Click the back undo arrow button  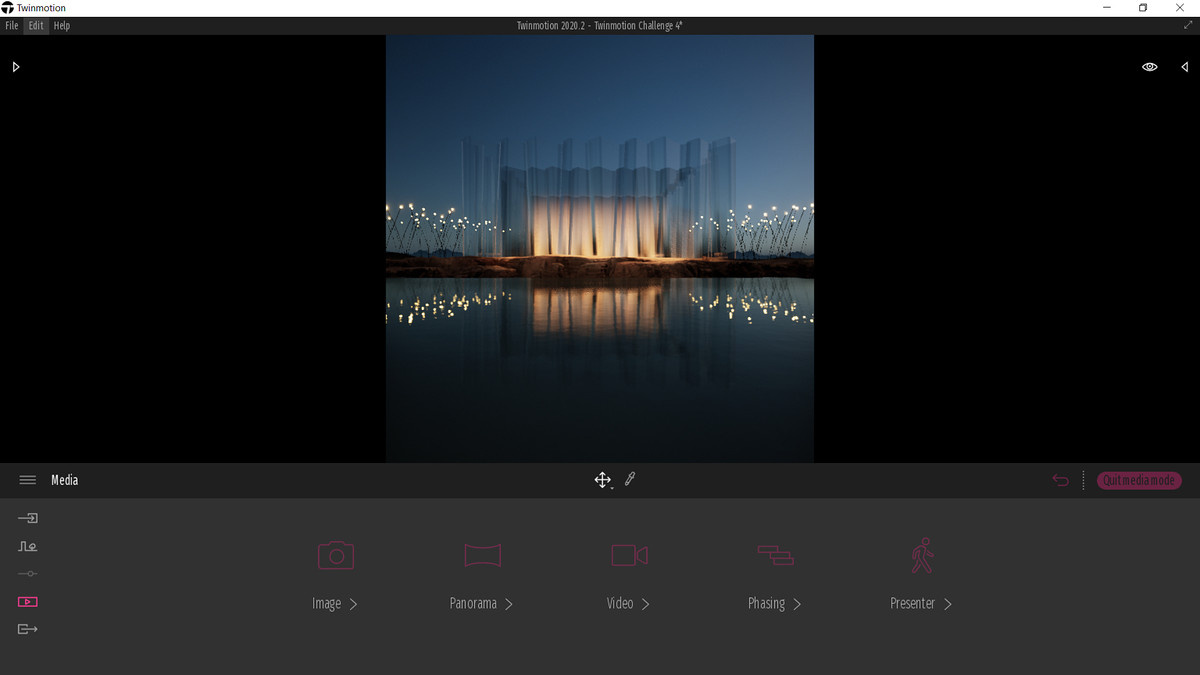[1060, 480]
